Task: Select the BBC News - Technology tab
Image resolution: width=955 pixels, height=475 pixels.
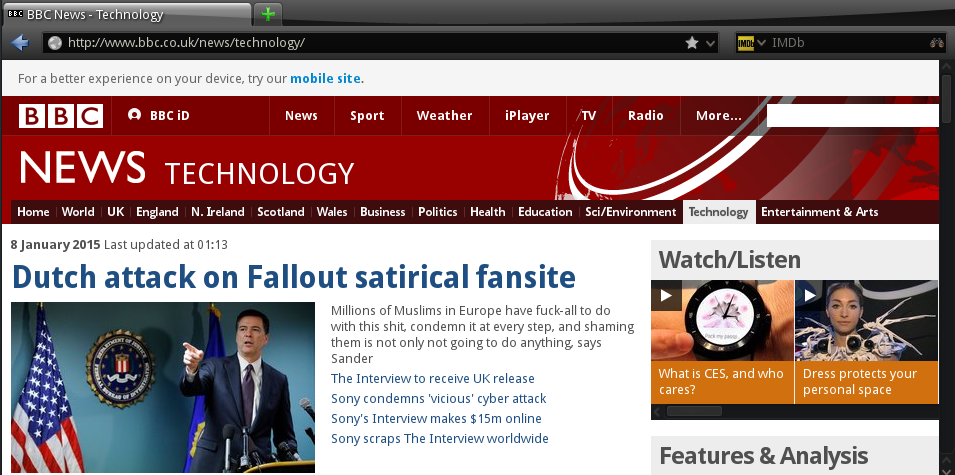Action: click(x=127, y=15)
